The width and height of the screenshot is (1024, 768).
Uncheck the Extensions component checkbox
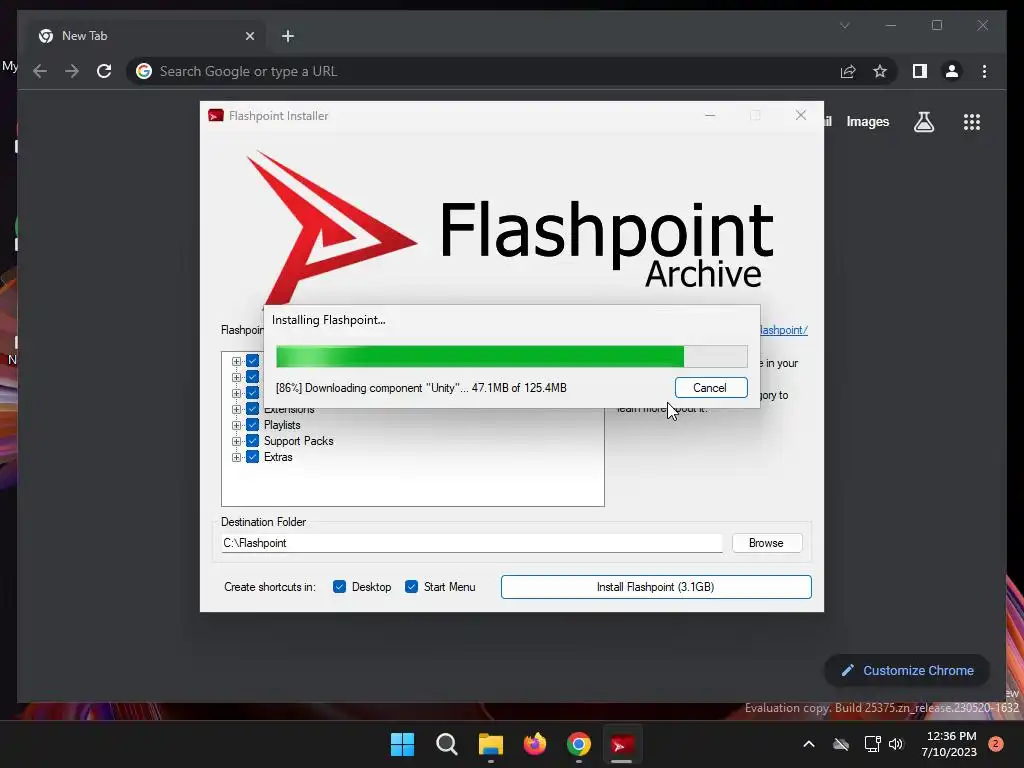point(253,409)
